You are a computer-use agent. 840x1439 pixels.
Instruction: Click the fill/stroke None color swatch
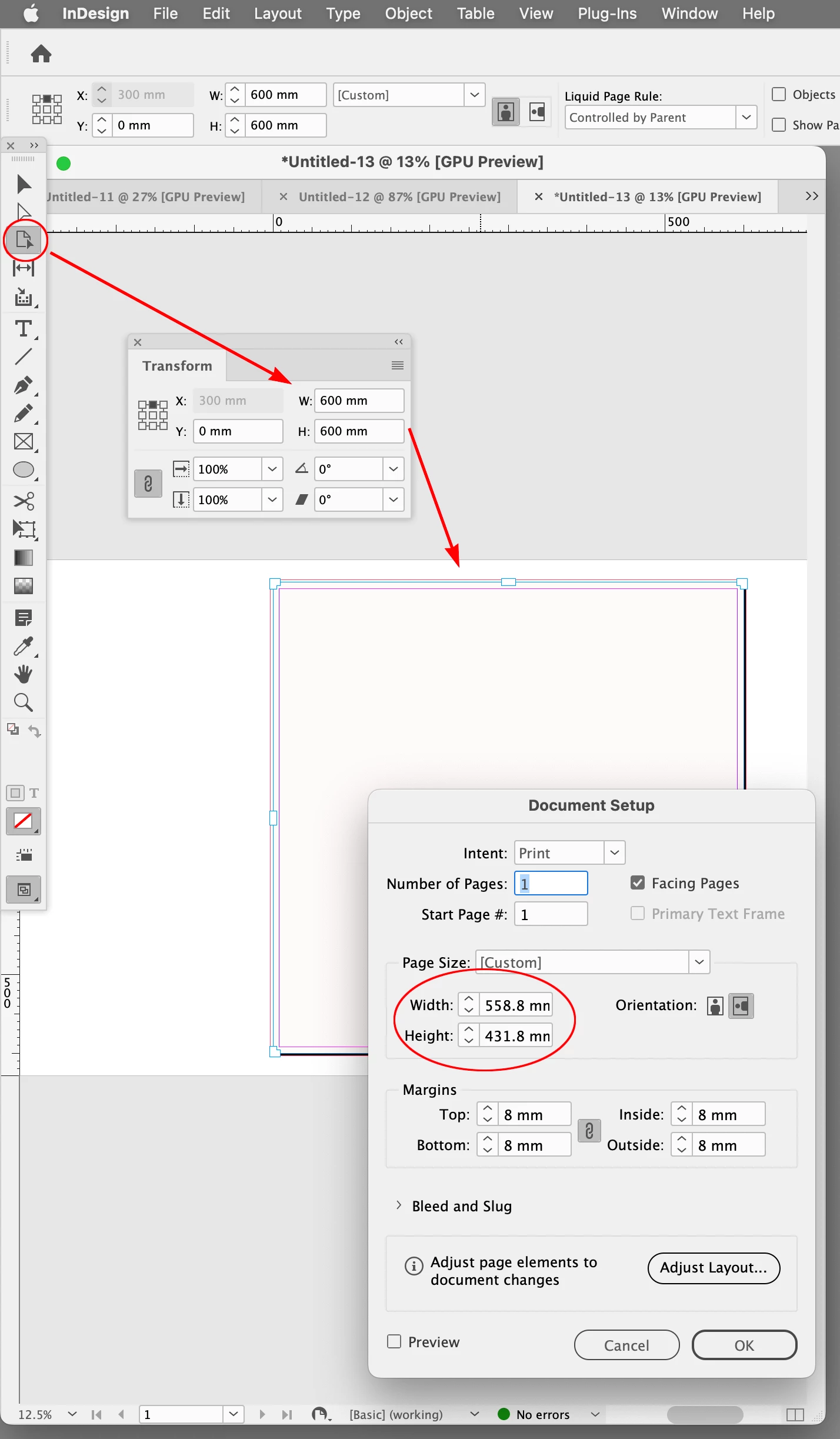tap(23, 821)
